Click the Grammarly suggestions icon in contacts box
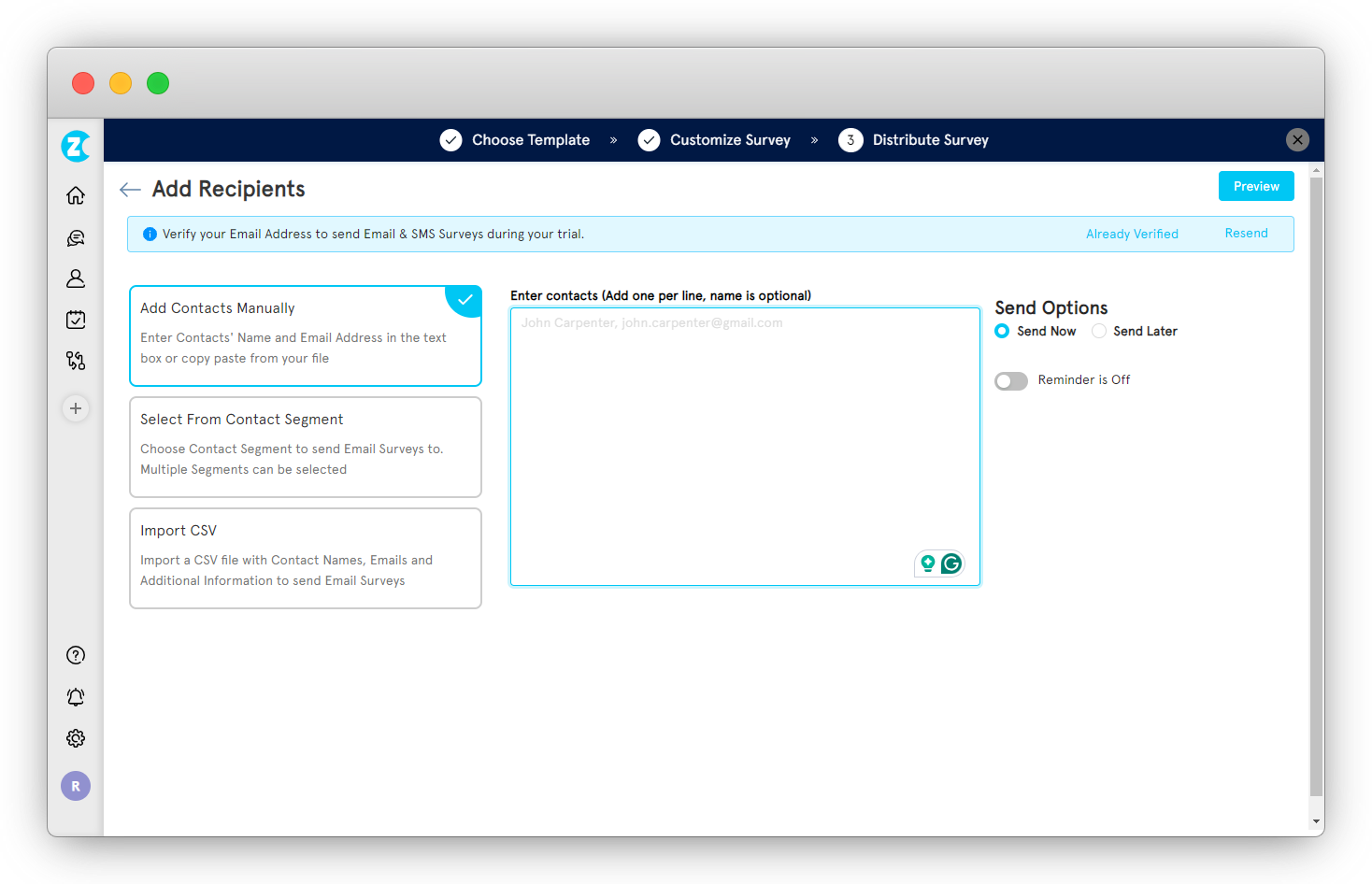The height and width of the screenshot is (884, 1372). (950, 563)
